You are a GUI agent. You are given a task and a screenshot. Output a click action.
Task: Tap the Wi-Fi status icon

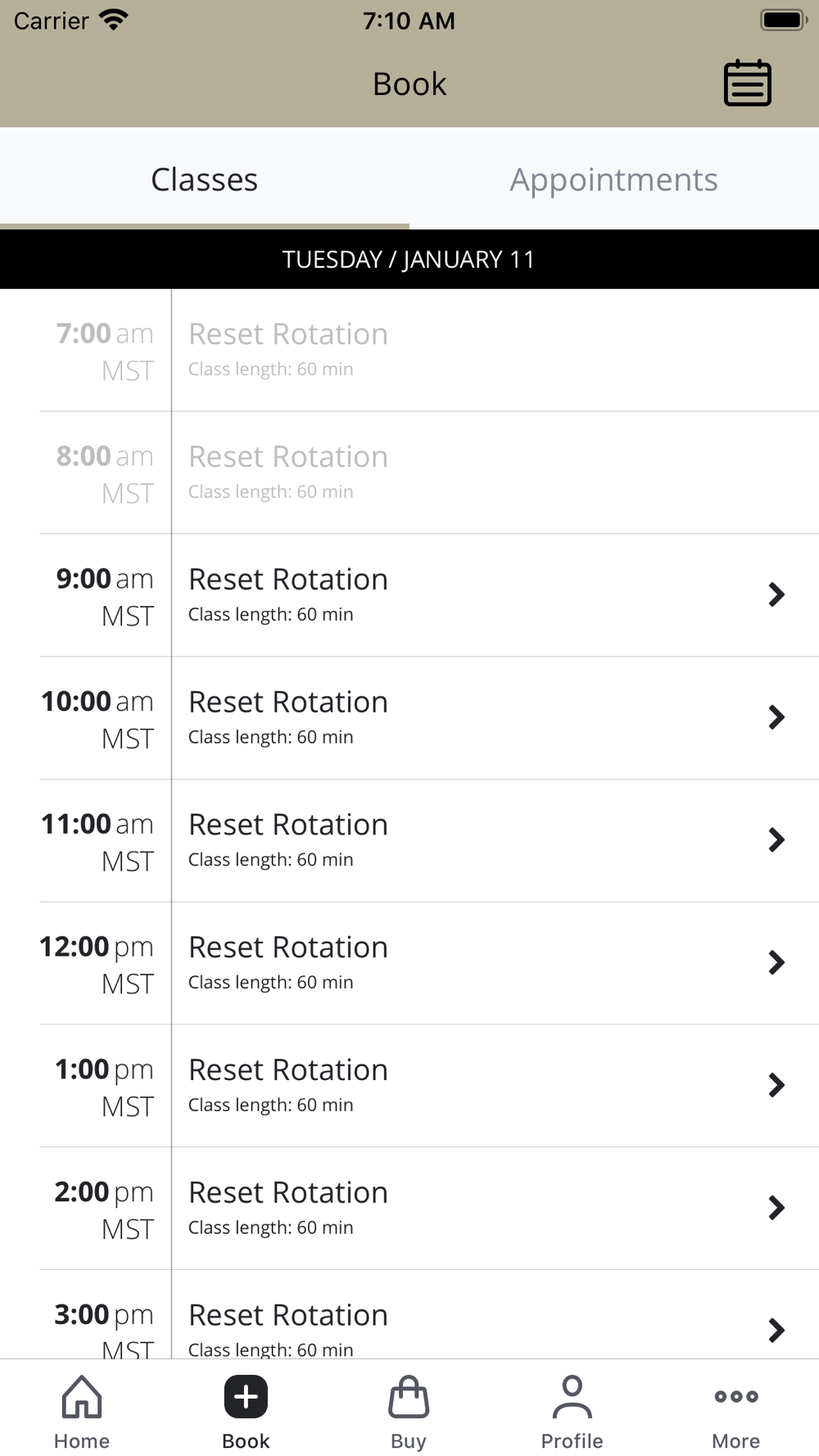click(x=114, y=20)
